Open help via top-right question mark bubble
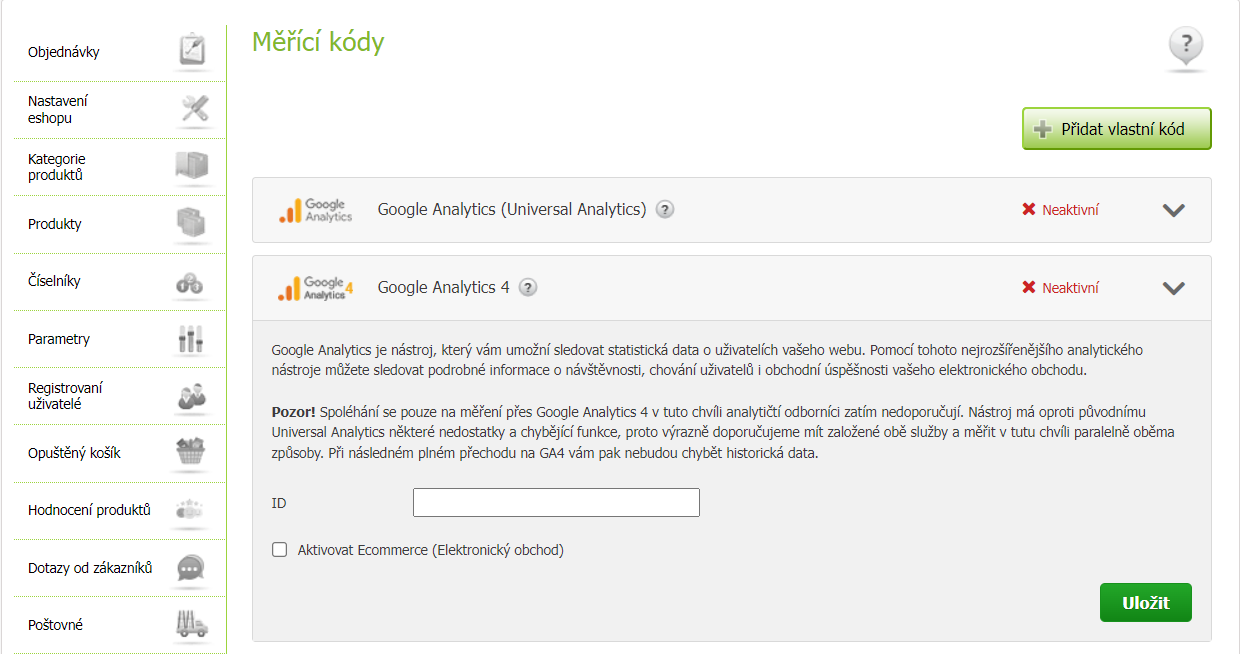Image resolution: width=1240 pixels, height=654 pixels. click(x=1186, y=46)
